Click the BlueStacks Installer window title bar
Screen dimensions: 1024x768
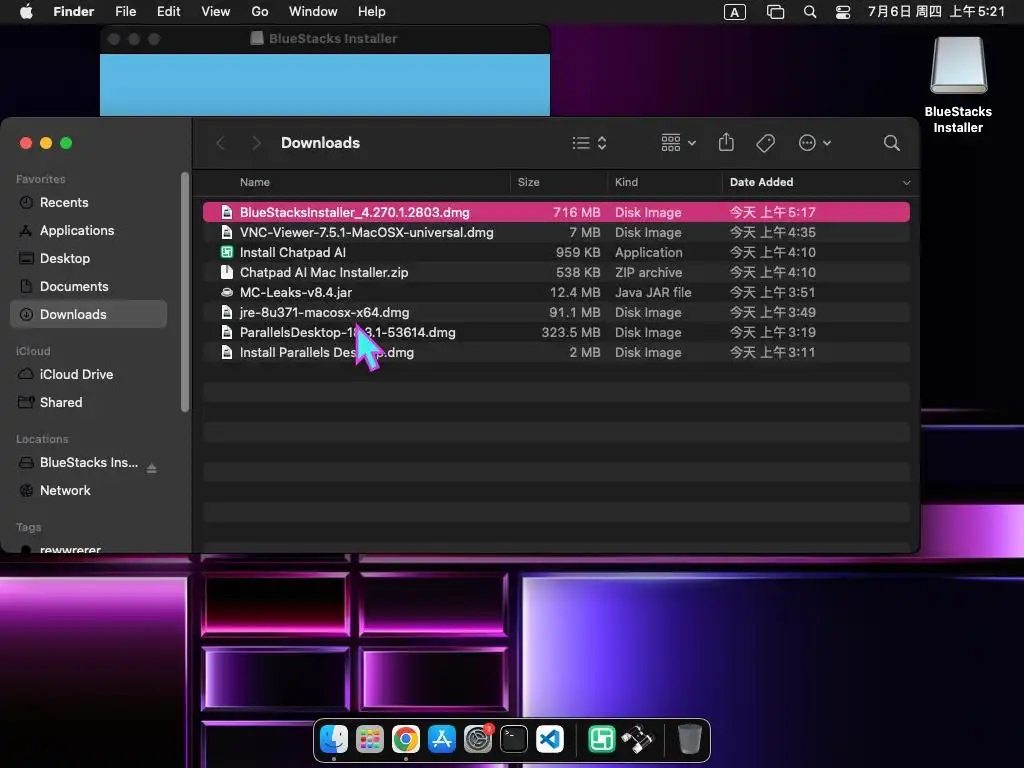[x=325, y=39]
